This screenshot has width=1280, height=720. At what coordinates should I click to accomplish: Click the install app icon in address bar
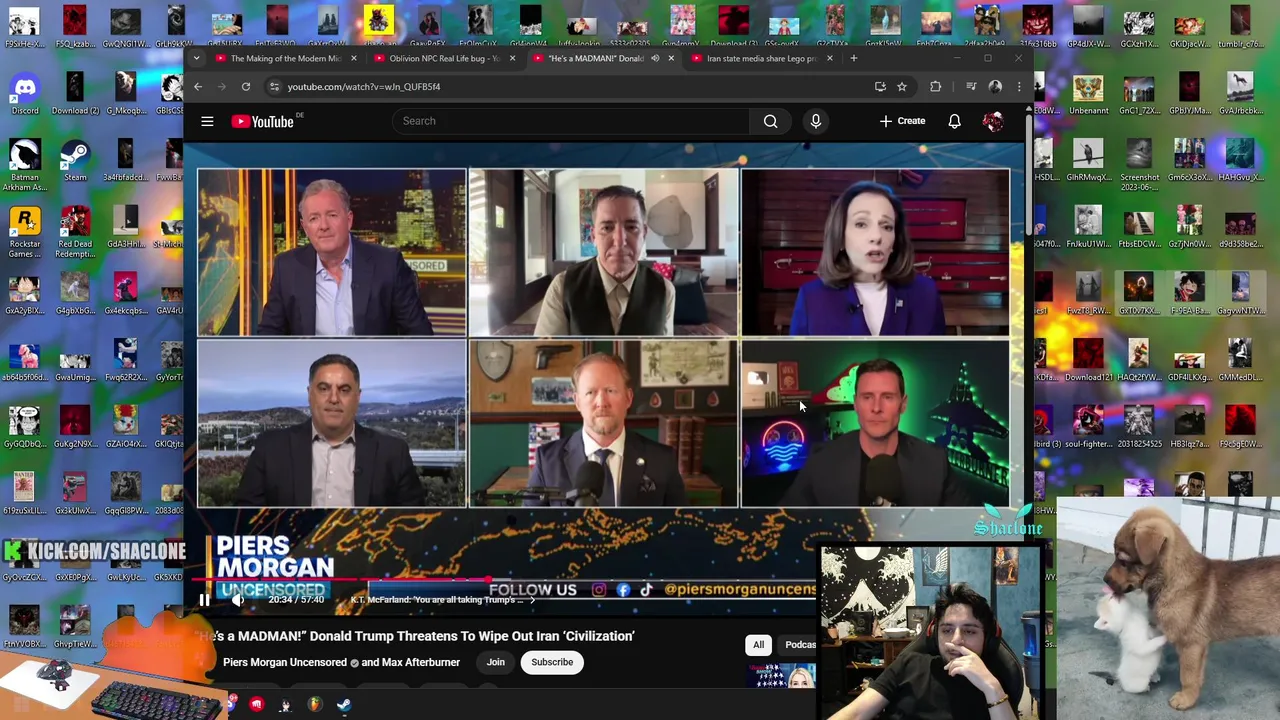(x=880, y=87)
